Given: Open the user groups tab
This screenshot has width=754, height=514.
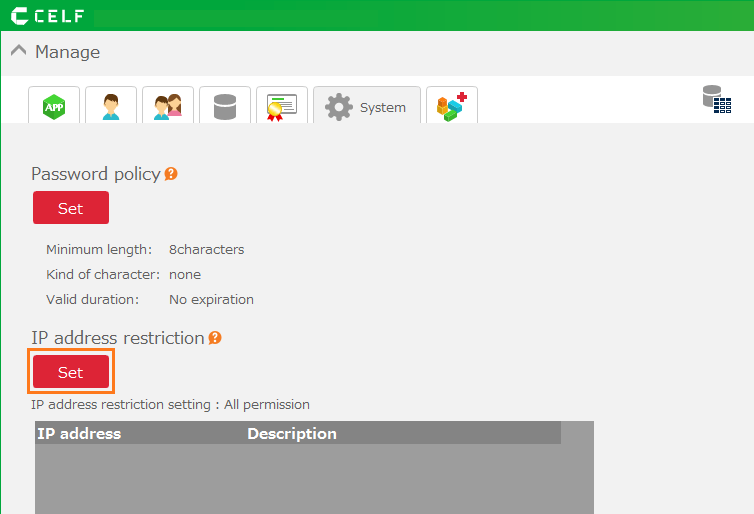Looking at the screenshot, I should [168, 106].
